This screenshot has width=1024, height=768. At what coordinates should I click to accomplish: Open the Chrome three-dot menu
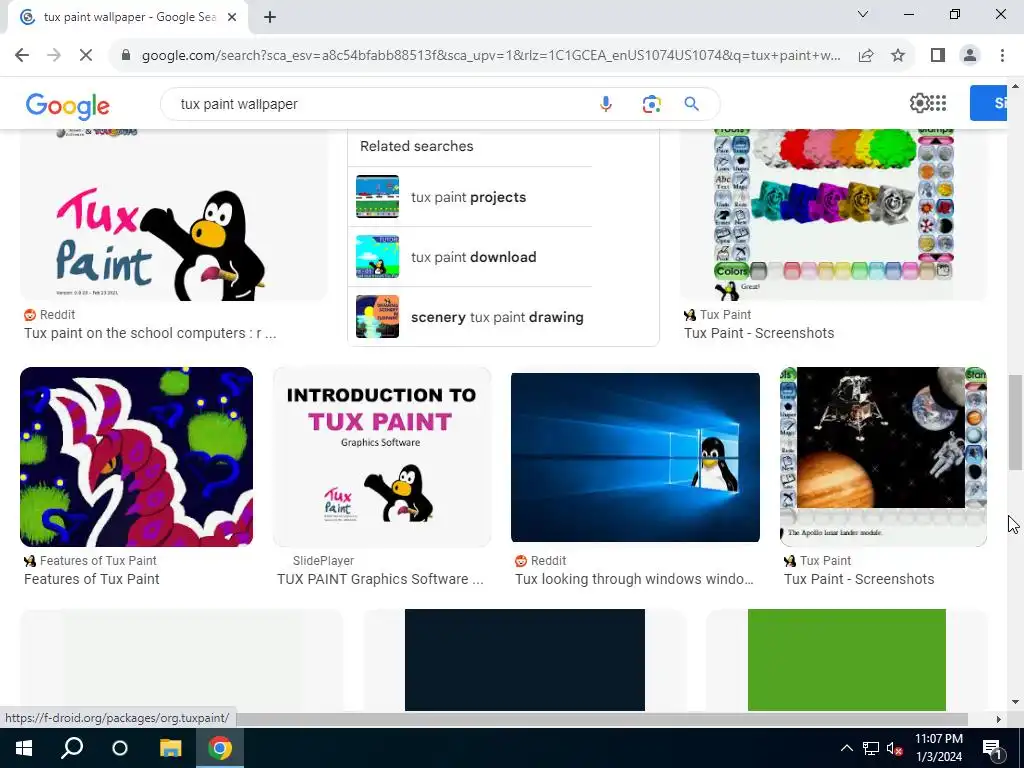pyautogui.click(x=1002, y=56)
